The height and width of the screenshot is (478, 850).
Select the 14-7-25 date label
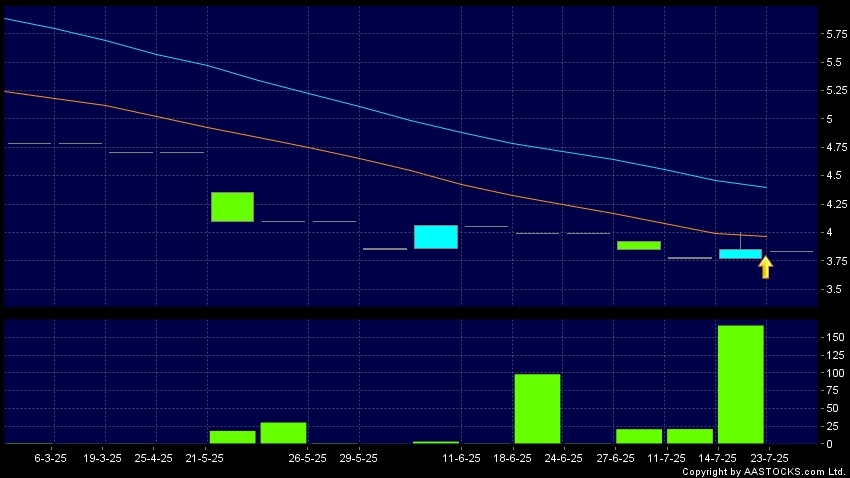[717, 458]
